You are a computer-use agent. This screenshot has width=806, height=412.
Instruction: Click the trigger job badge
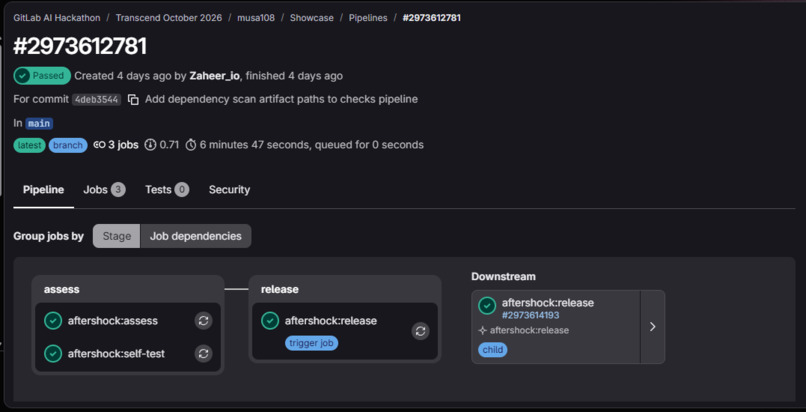312,343
